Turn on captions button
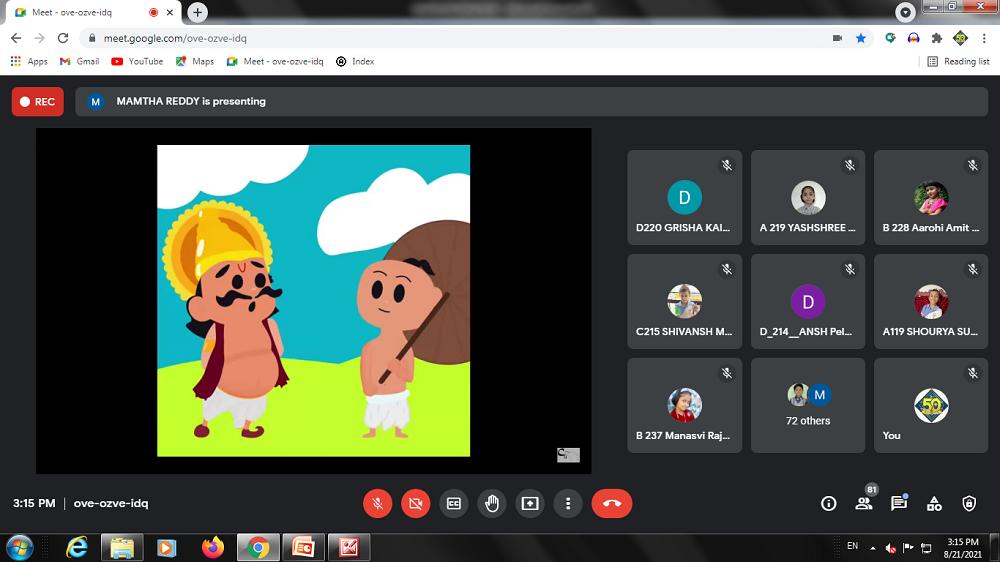The image size is (1000, 562). pos(454,504)
